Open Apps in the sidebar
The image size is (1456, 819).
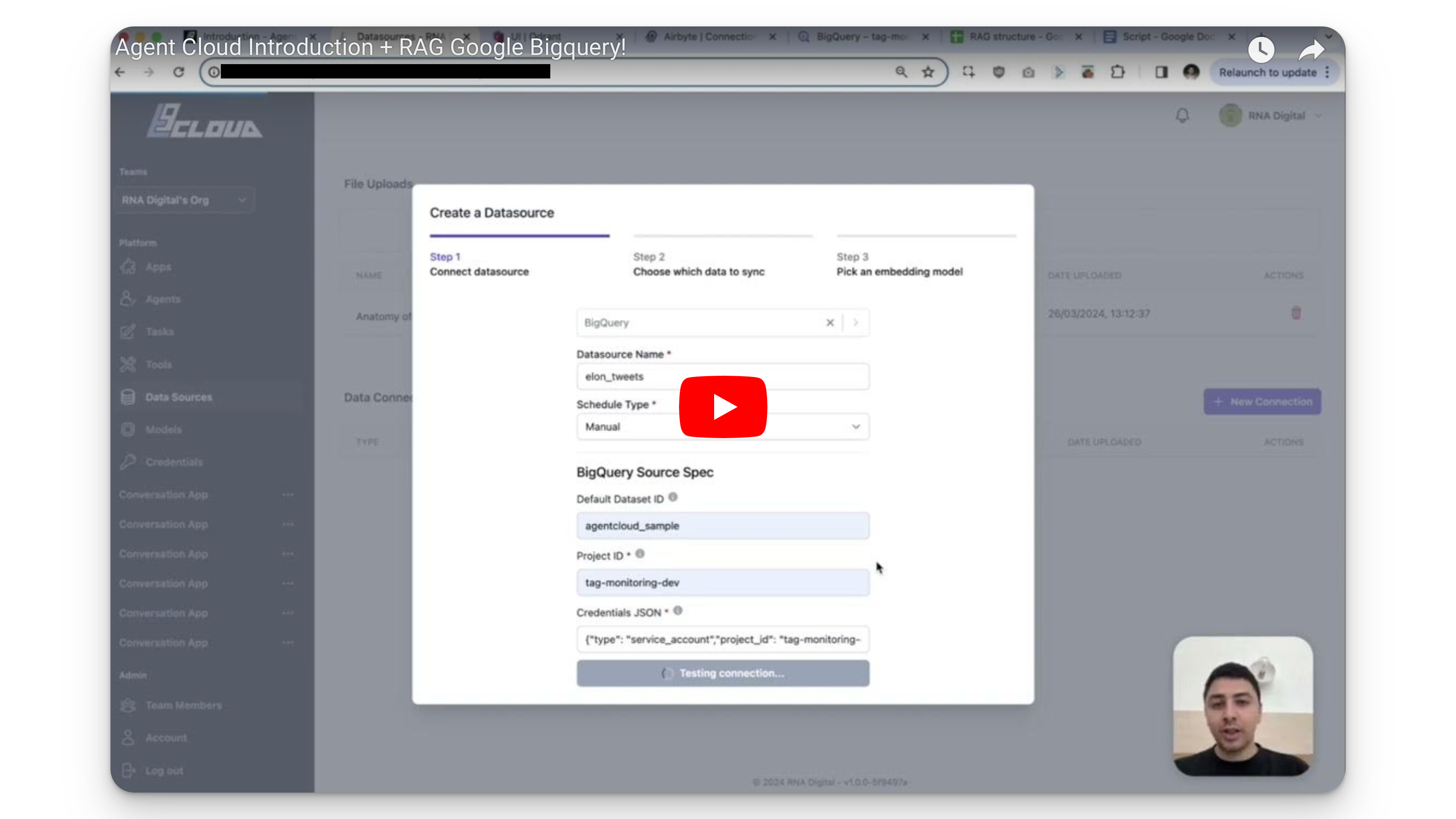[x=158, y=267]
